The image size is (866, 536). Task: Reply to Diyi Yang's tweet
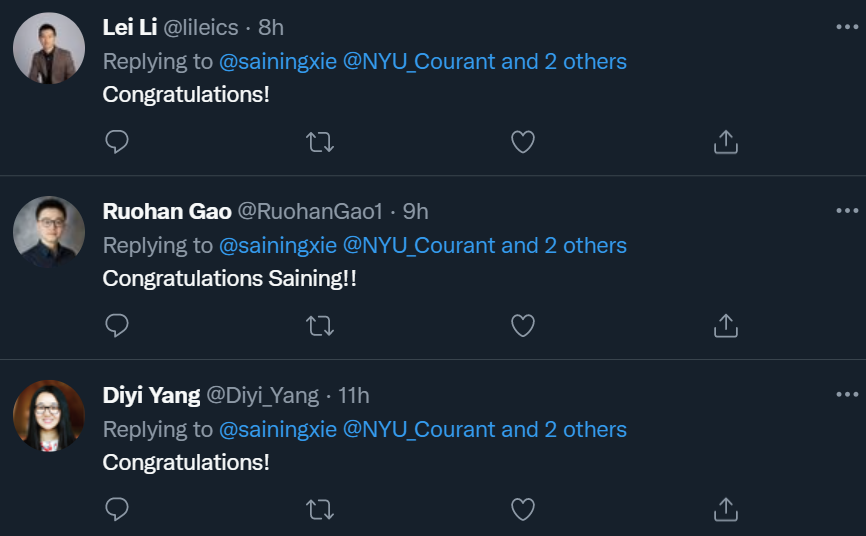[x=117, y=510]
